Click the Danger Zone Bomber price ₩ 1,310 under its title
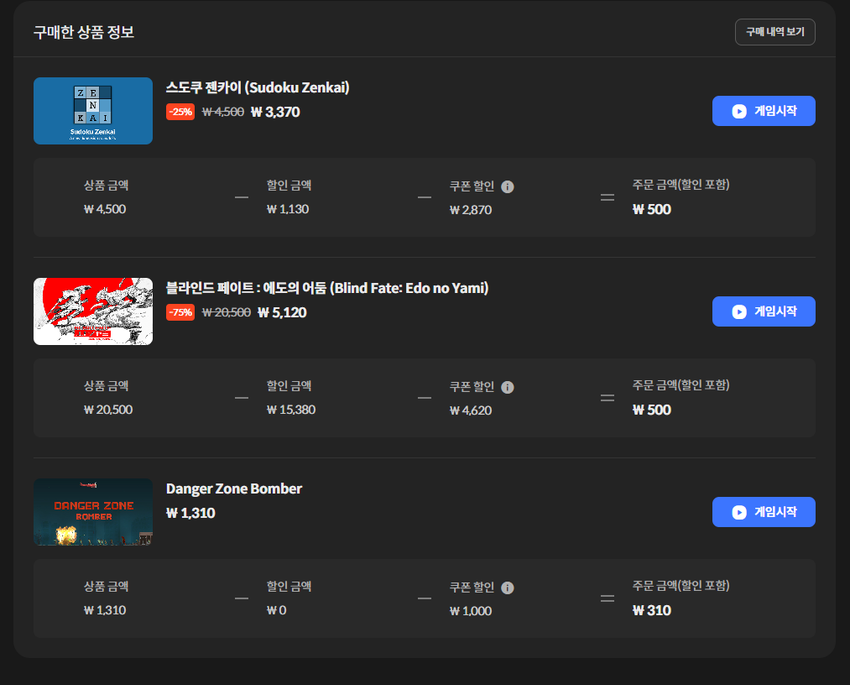Image resolution: width=850 pixels, height=685 pixels. (x=191, y=513)
